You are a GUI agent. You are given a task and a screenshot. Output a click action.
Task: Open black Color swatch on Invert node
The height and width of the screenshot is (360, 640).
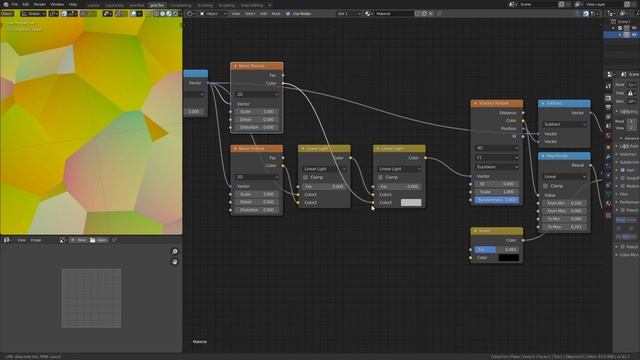[x=509, y=258]
